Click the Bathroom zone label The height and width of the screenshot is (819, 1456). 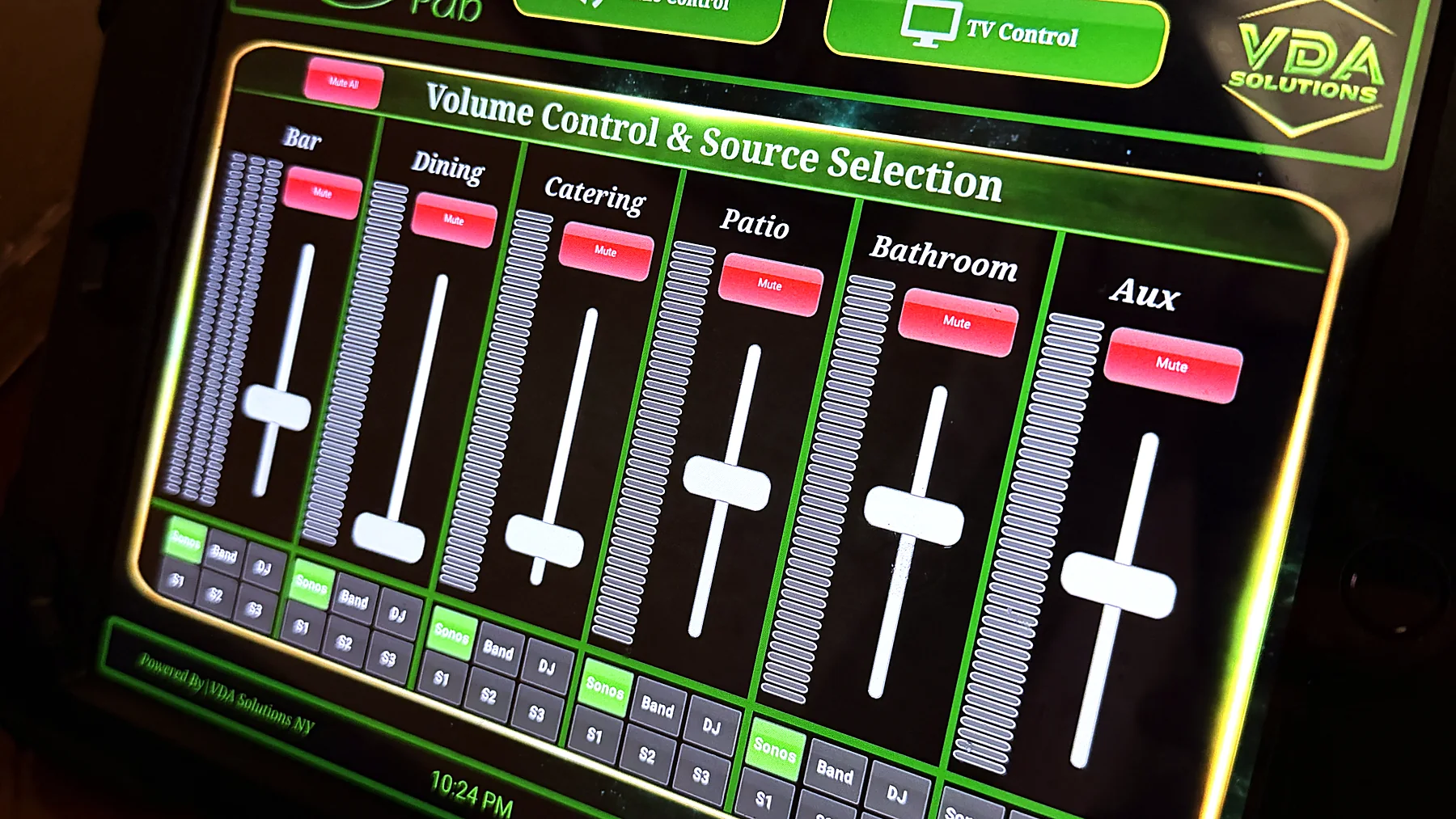(x=945, y=258)
